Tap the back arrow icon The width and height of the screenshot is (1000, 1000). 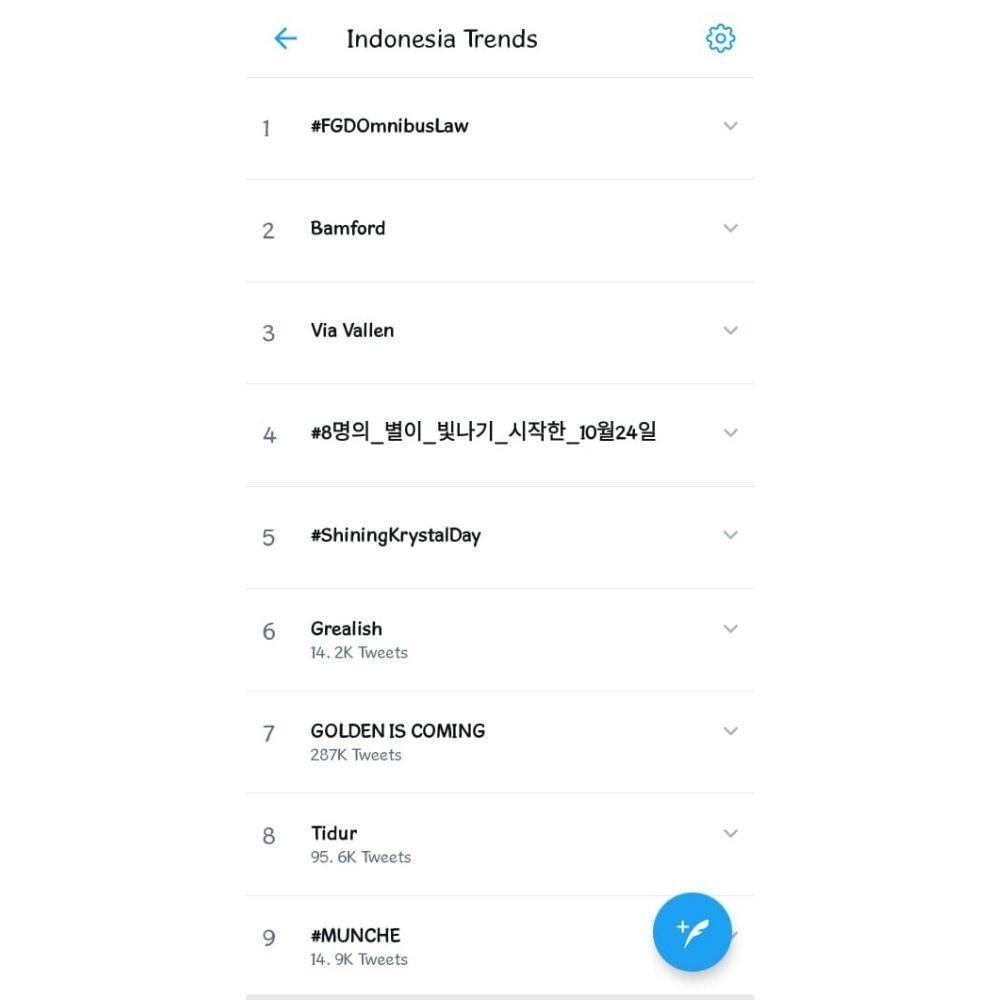click(285, 39)
